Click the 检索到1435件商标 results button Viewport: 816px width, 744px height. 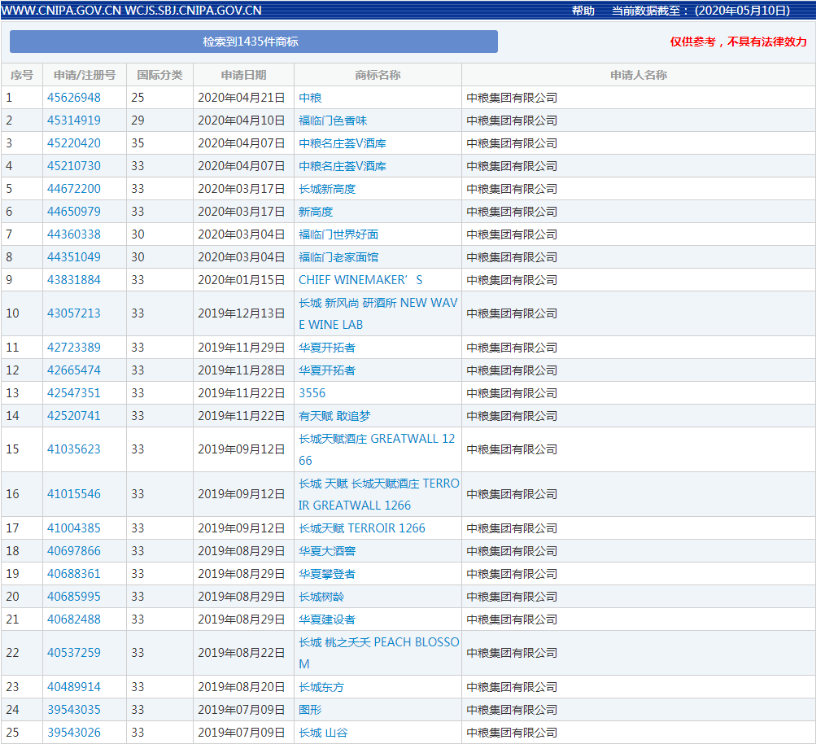253,42
